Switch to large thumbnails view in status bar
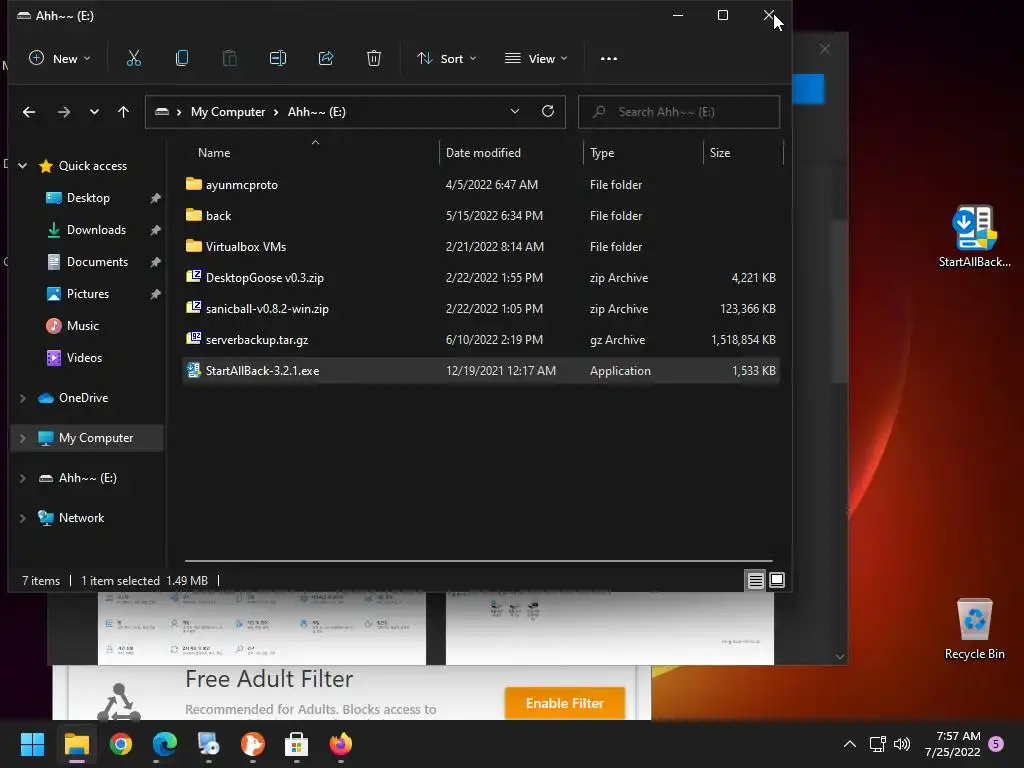 [x=776, y=580]
